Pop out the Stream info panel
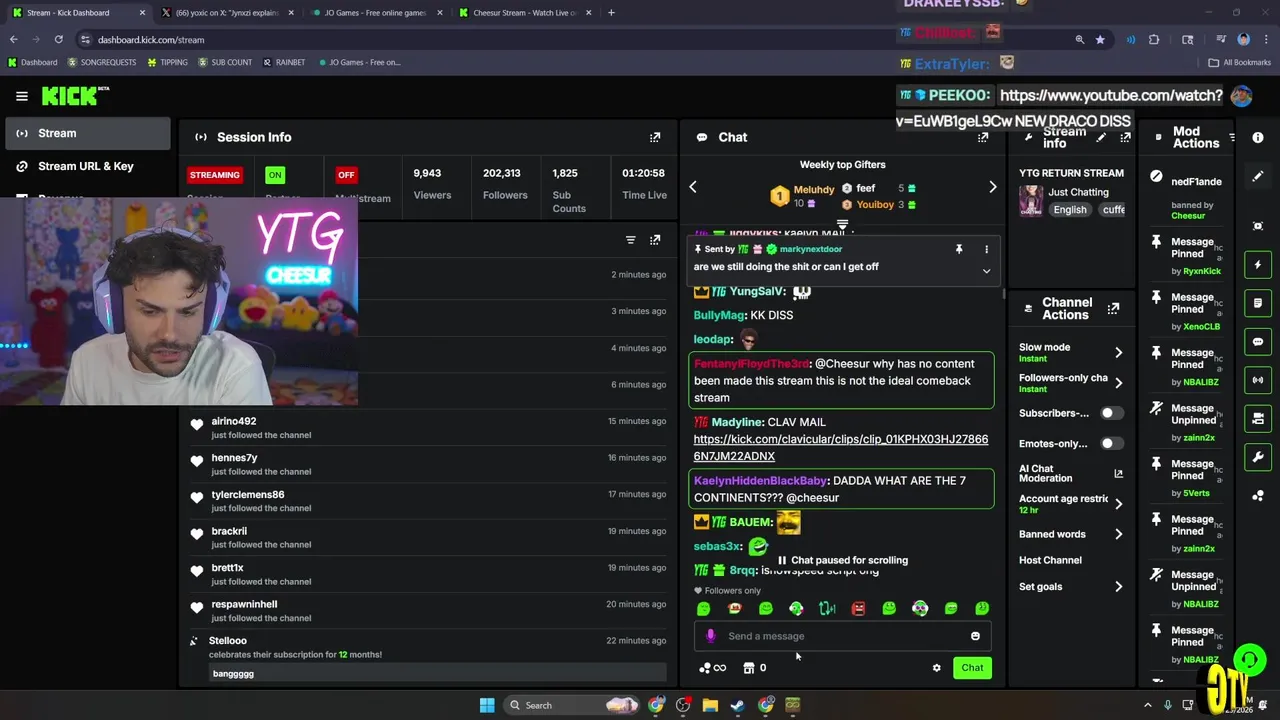The image size is (1280, 720). coord(1125,137)
